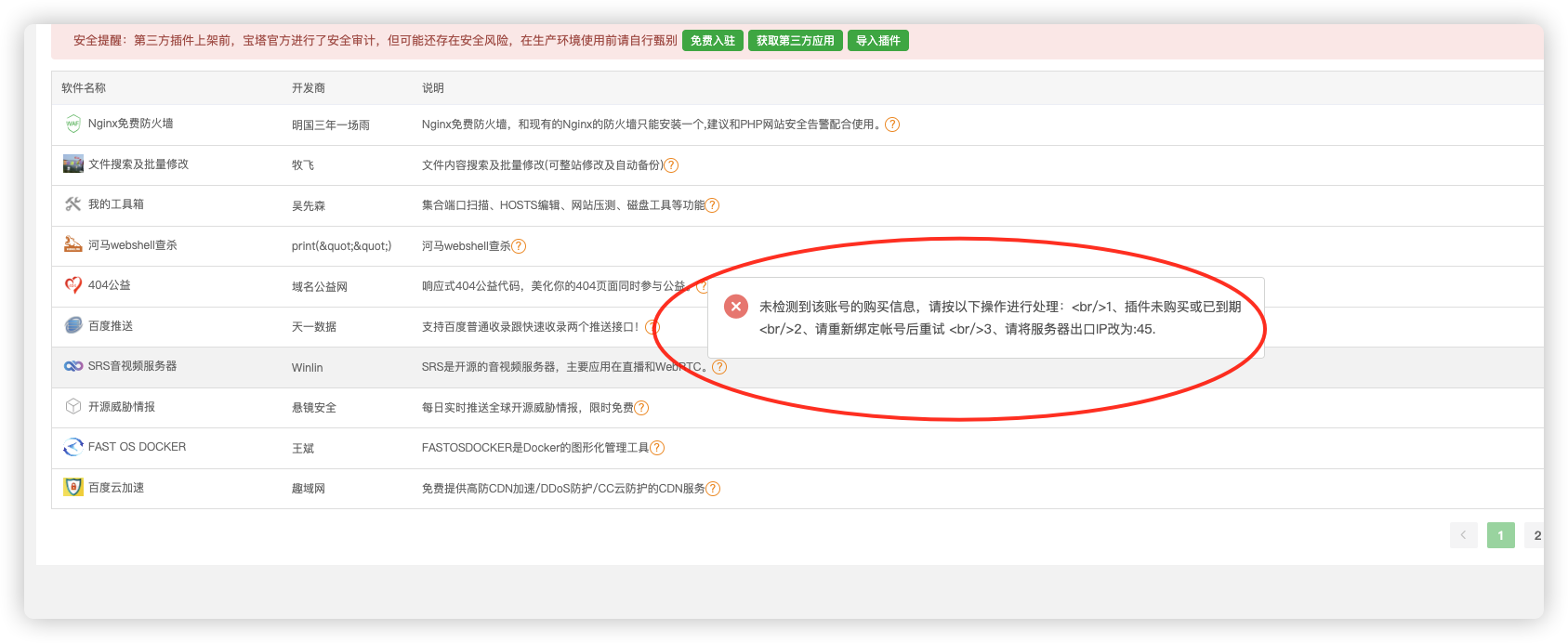Select the 我的工具箱 plugin name

116,204
